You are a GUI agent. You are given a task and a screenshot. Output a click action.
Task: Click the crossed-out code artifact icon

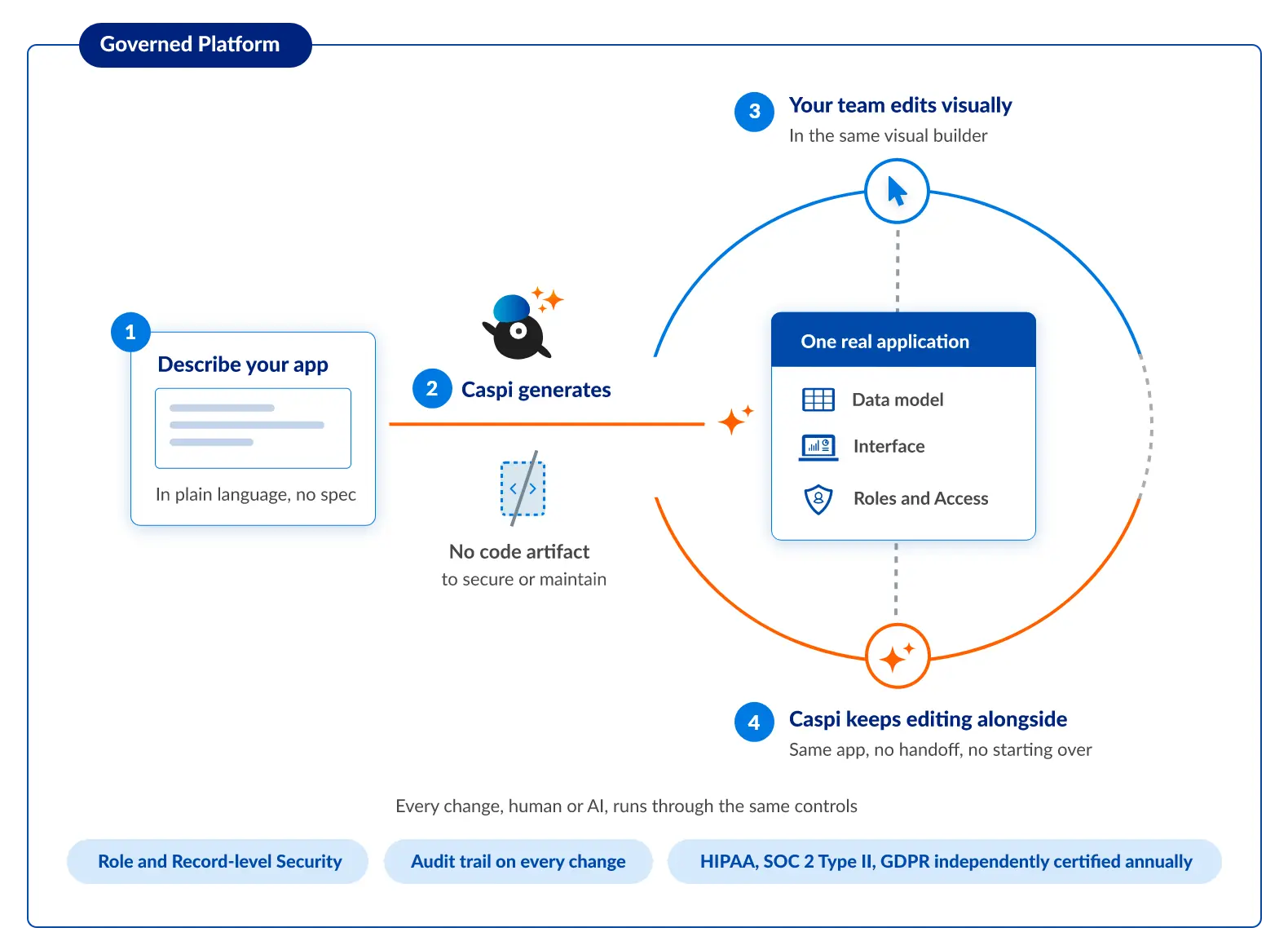(523, 488)
